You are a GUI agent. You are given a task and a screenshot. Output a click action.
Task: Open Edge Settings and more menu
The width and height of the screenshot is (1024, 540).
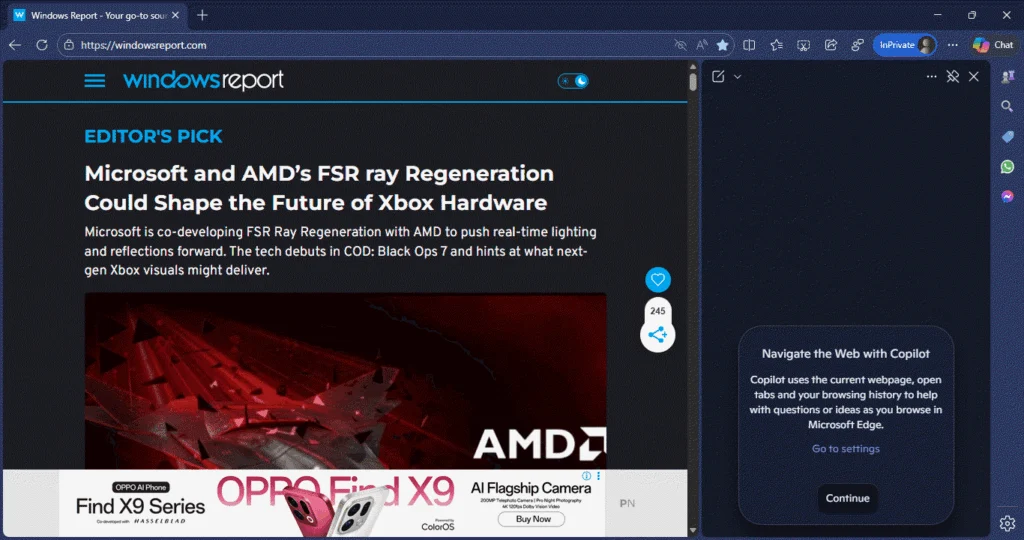tap(952, 45)
